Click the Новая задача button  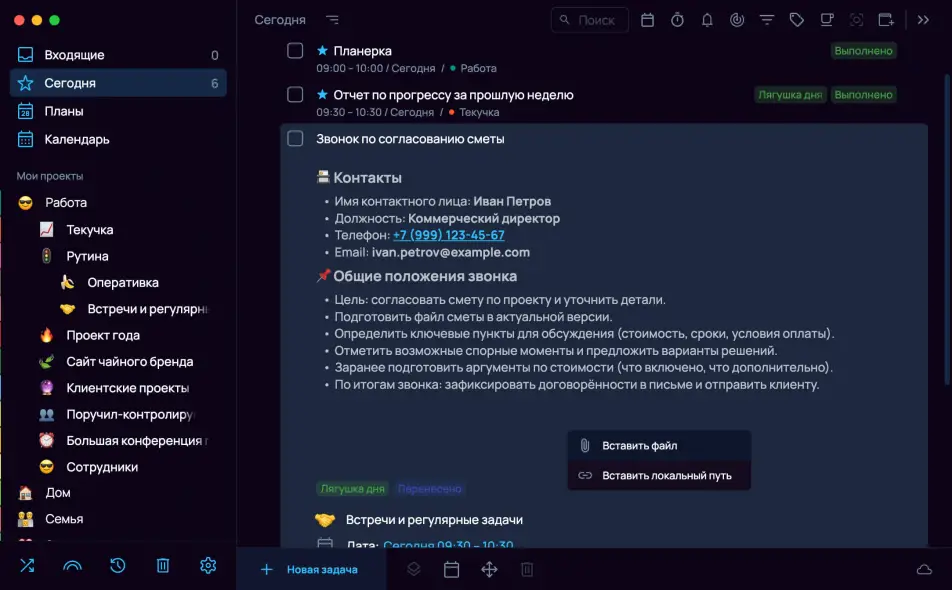point(310,570)
